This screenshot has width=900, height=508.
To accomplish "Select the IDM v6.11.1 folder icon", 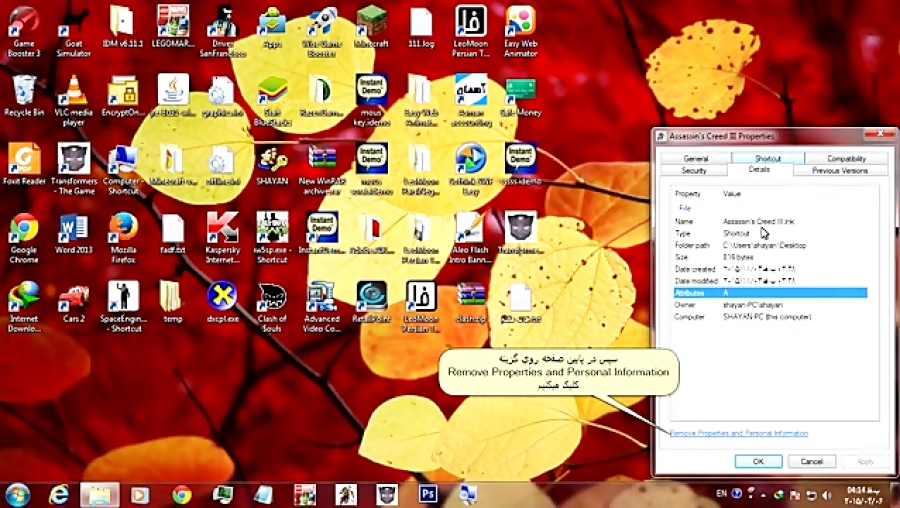I will coord(123,27).
